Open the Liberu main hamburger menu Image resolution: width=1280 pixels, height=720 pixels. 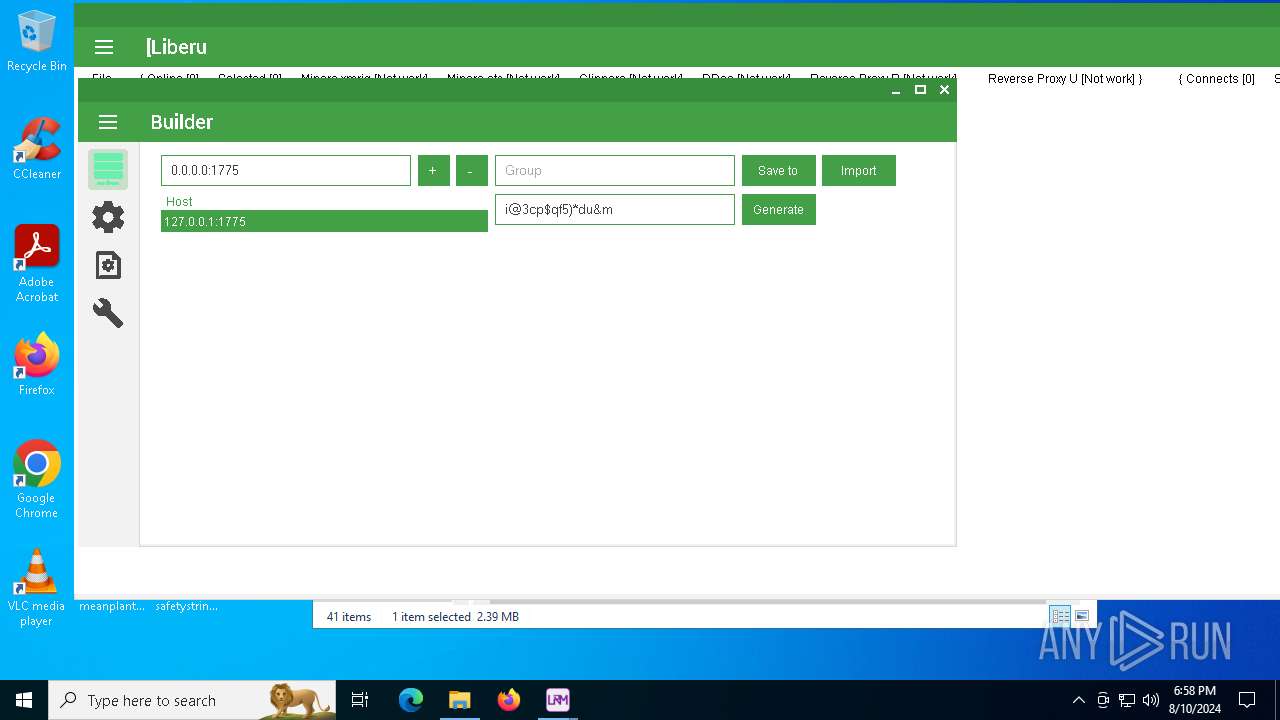(x=104, y=47)
